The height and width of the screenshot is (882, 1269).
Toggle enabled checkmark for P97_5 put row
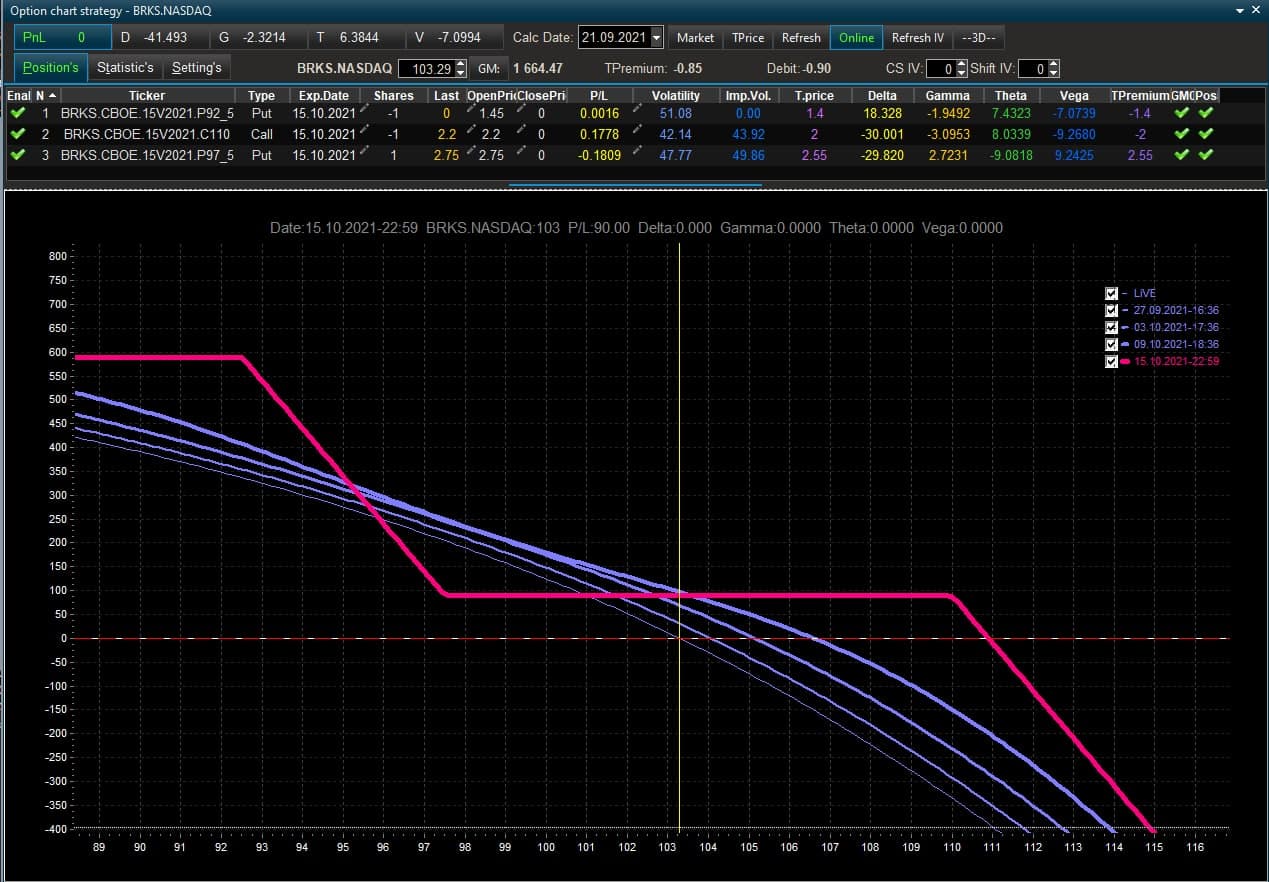tap(17, 155)
